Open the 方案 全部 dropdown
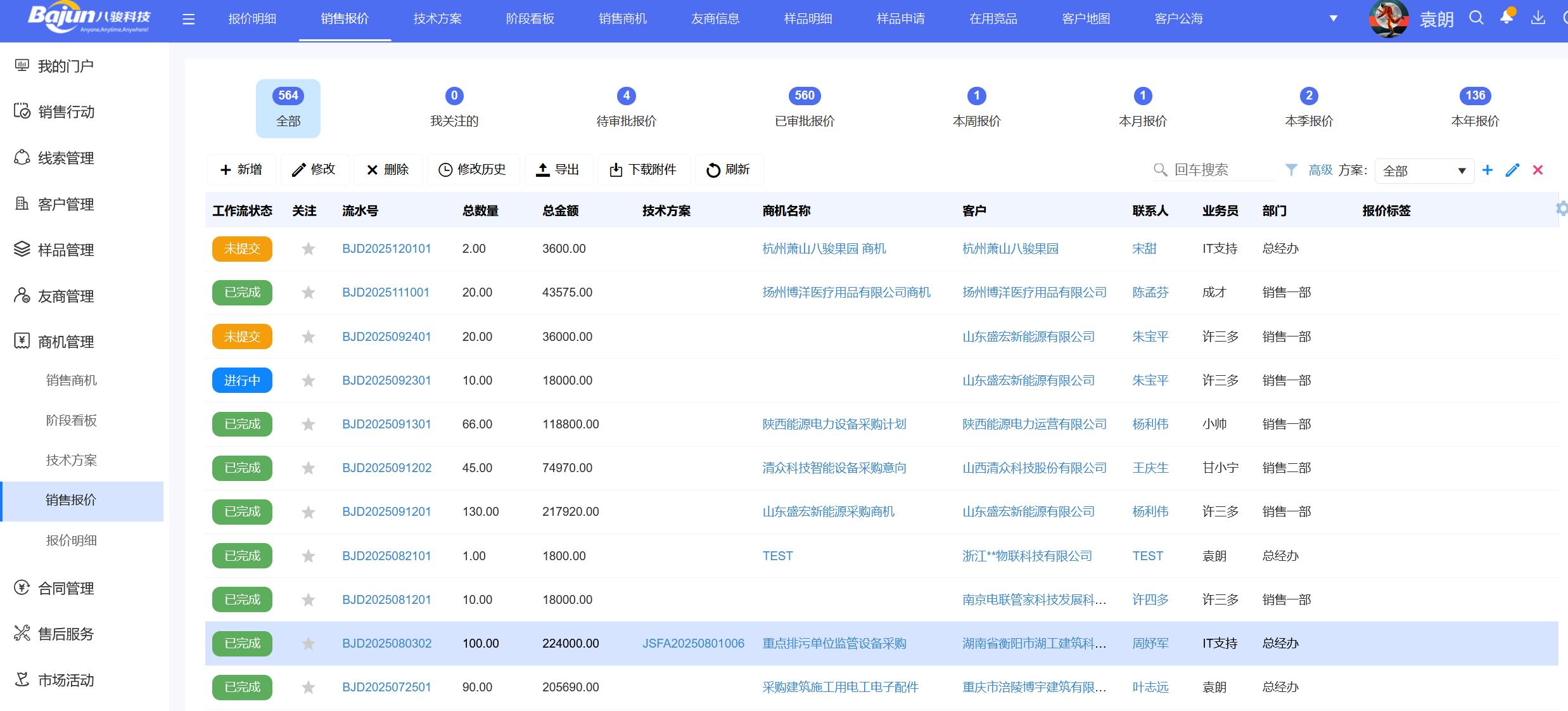The height and width of the screenshot is (711, 1568). coord(1424,170)
